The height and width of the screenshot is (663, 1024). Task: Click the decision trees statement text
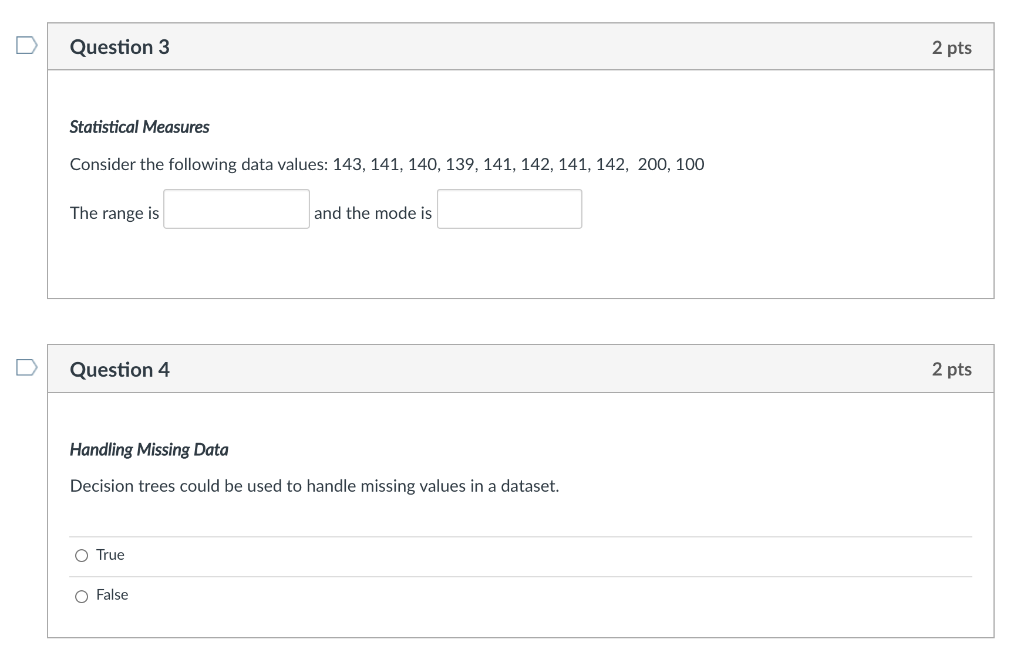pyautogui.click(x=314, y=486)
